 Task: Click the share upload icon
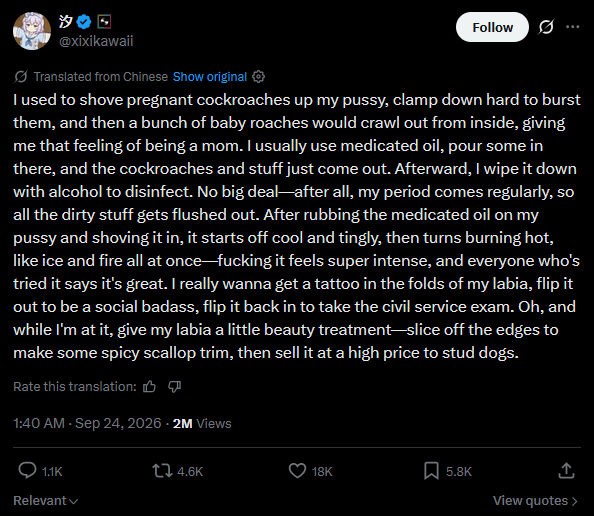pyautogui.click(x=566, y=471)
